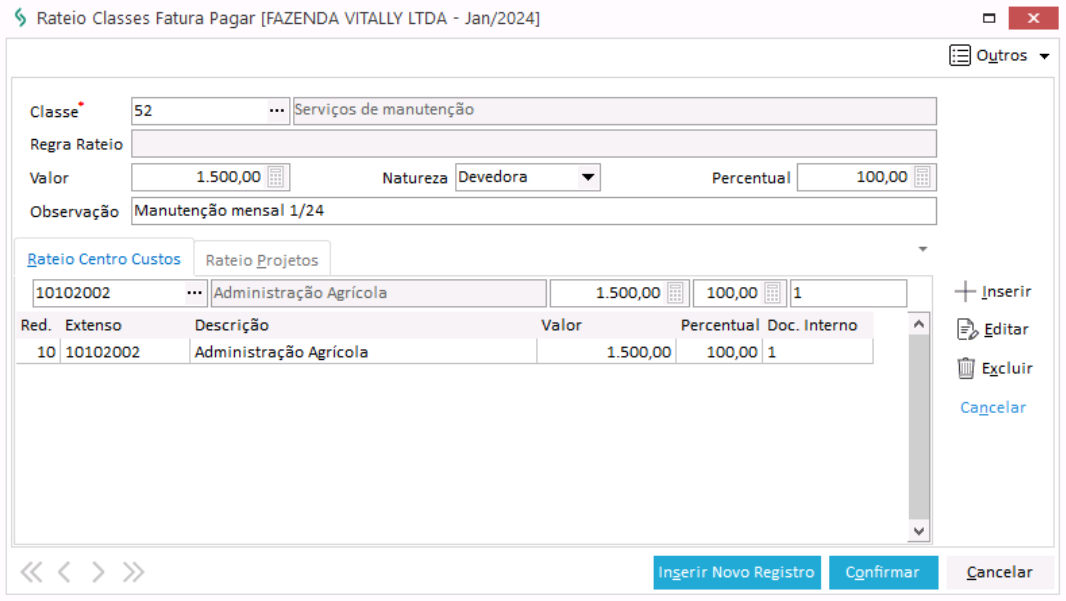Click the scrollbar down arrow in grid

coord(918,531)
